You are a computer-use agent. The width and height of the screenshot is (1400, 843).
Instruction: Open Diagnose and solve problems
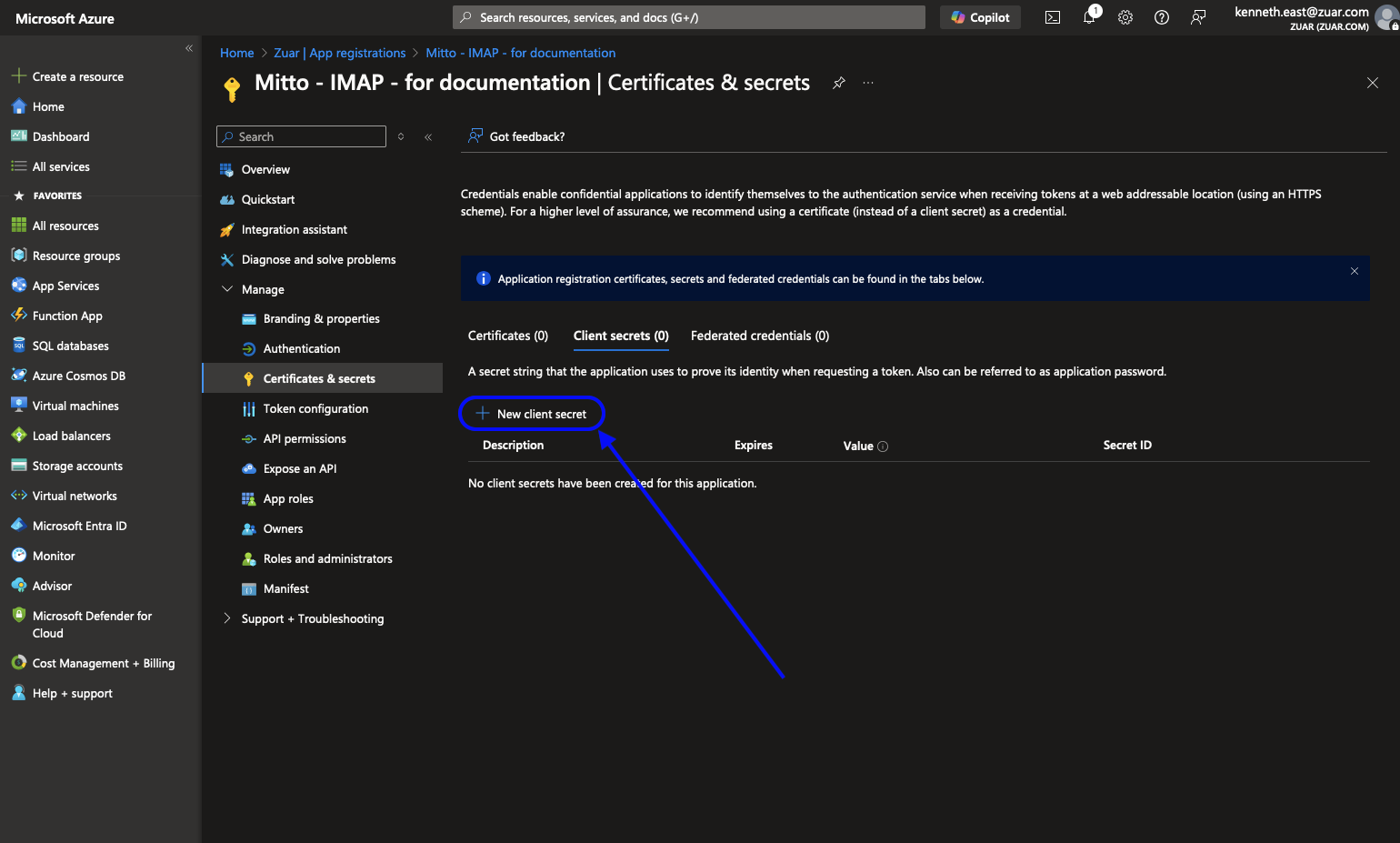click(308, 259)
